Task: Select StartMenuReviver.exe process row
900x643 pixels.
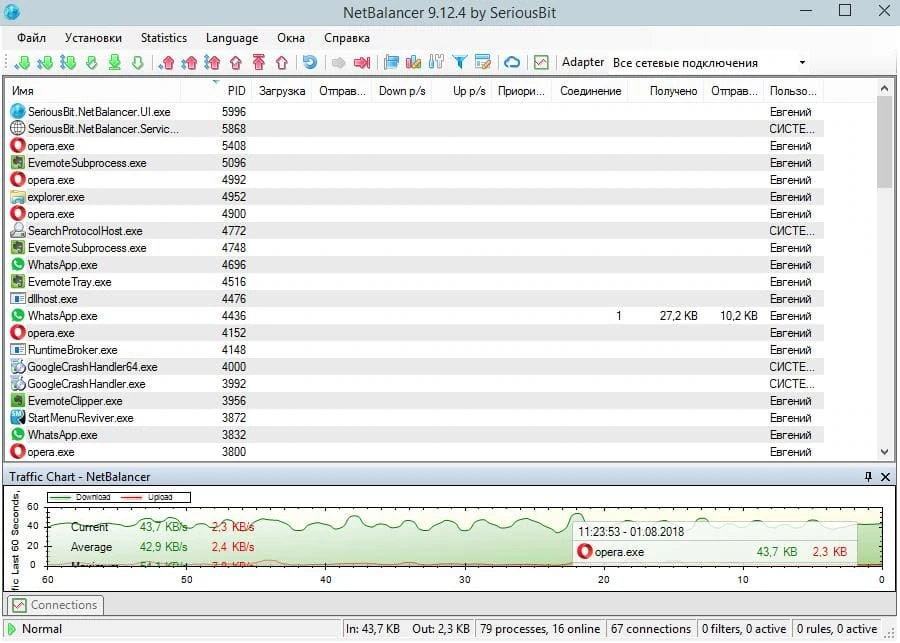Action: [x=416, y=418]
